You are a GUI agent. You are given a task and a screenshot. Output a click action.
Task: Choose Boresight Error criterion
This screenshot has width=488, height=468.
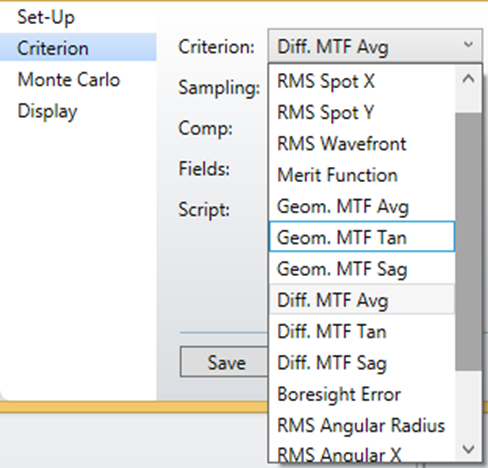pos(362,394)
